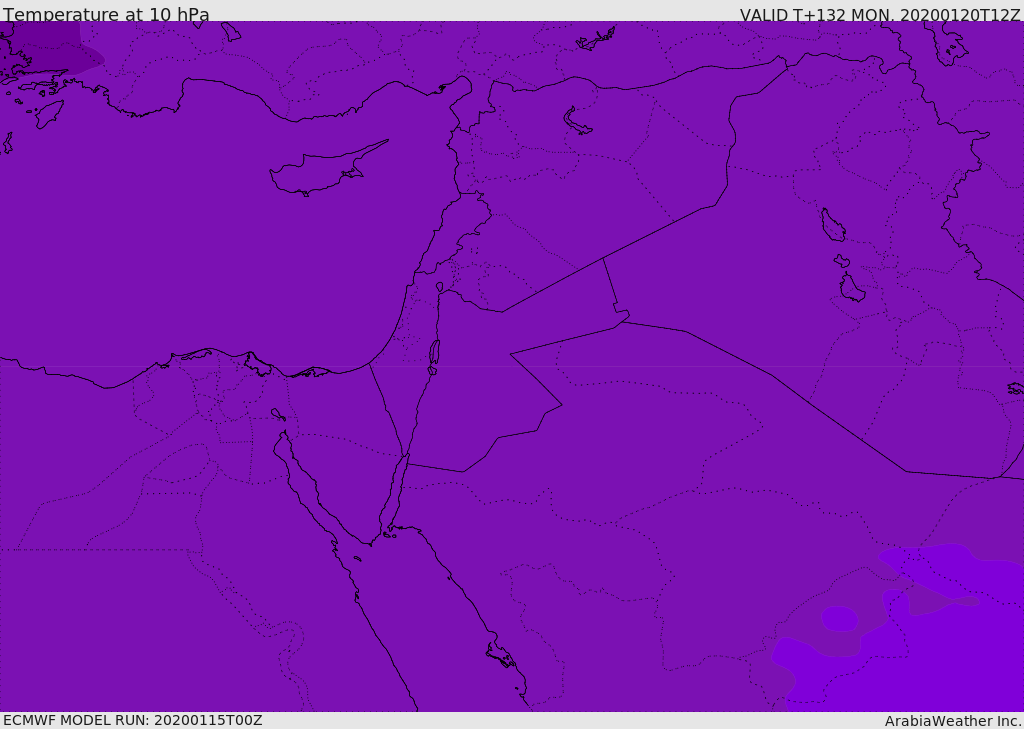Screen dimensions: 1024x729
Task: Click the 'ECMWF MODEL RUN: 20200115T00Z' caption
Action: 133,720
